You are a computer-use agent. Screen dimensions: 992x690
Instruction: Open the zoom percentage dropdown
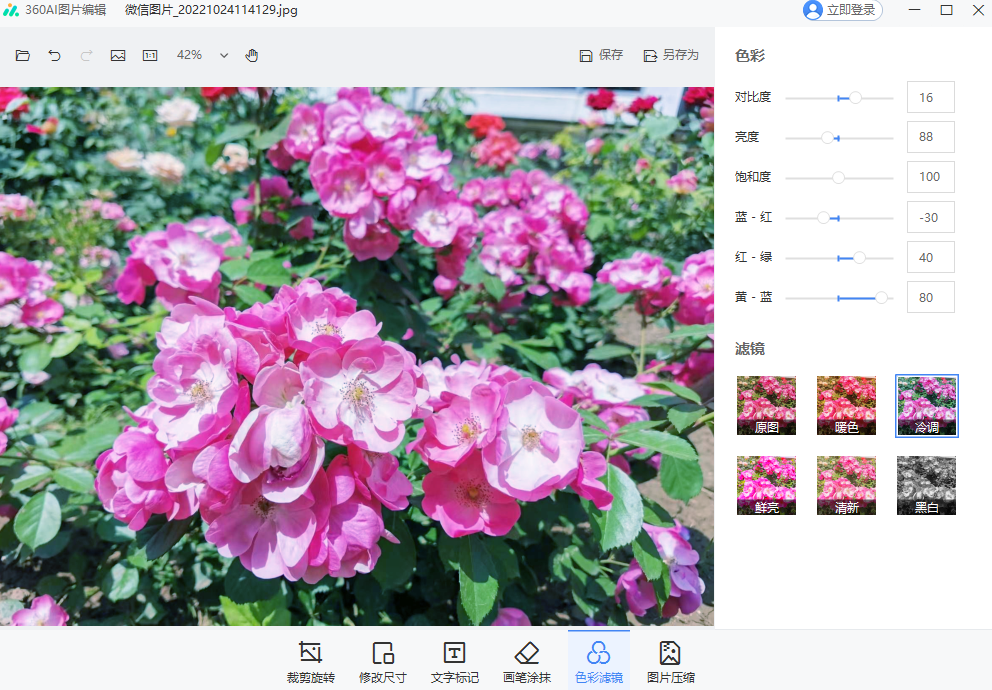223,55
